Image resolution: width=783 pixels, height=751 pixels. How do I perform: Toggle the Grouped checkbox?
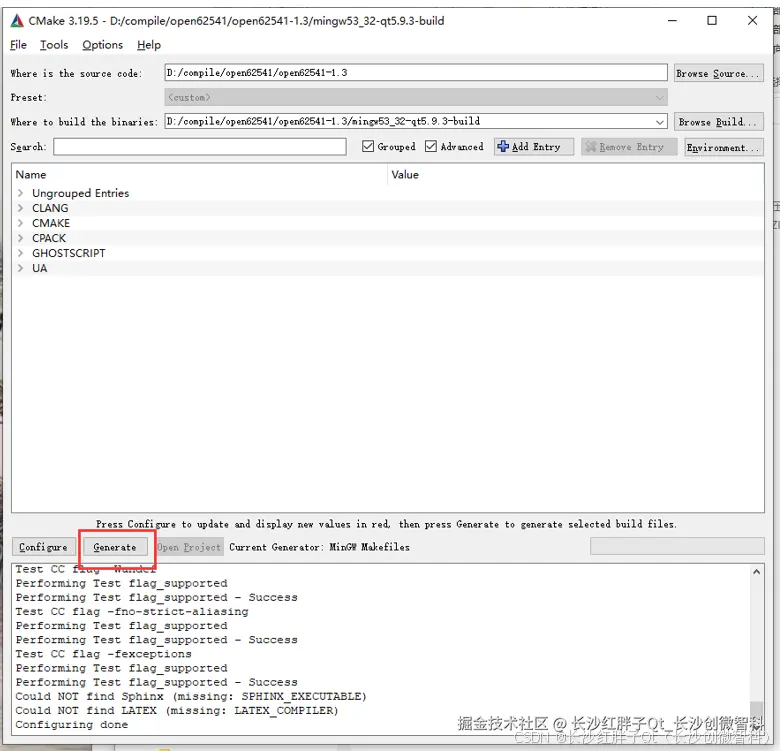[x=368, y=146]
